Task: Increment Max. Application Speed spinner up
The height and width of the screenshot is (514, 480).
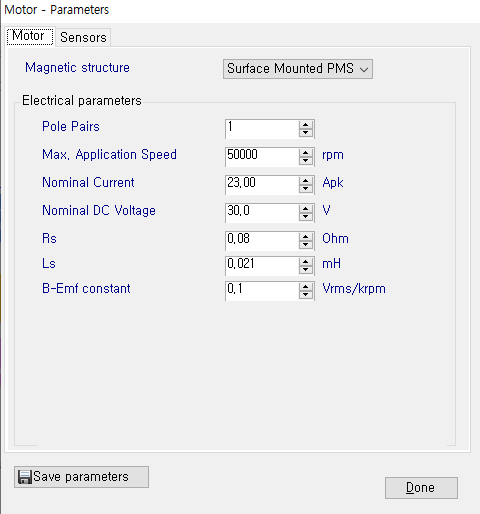Action: point(306,153)
